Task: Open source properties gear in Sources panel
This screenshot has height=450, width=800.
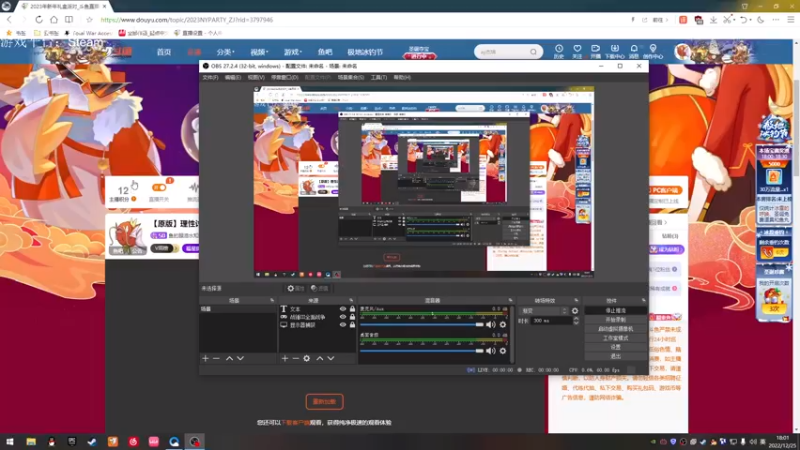Action: pyautogui.click(x=307, y=359)
